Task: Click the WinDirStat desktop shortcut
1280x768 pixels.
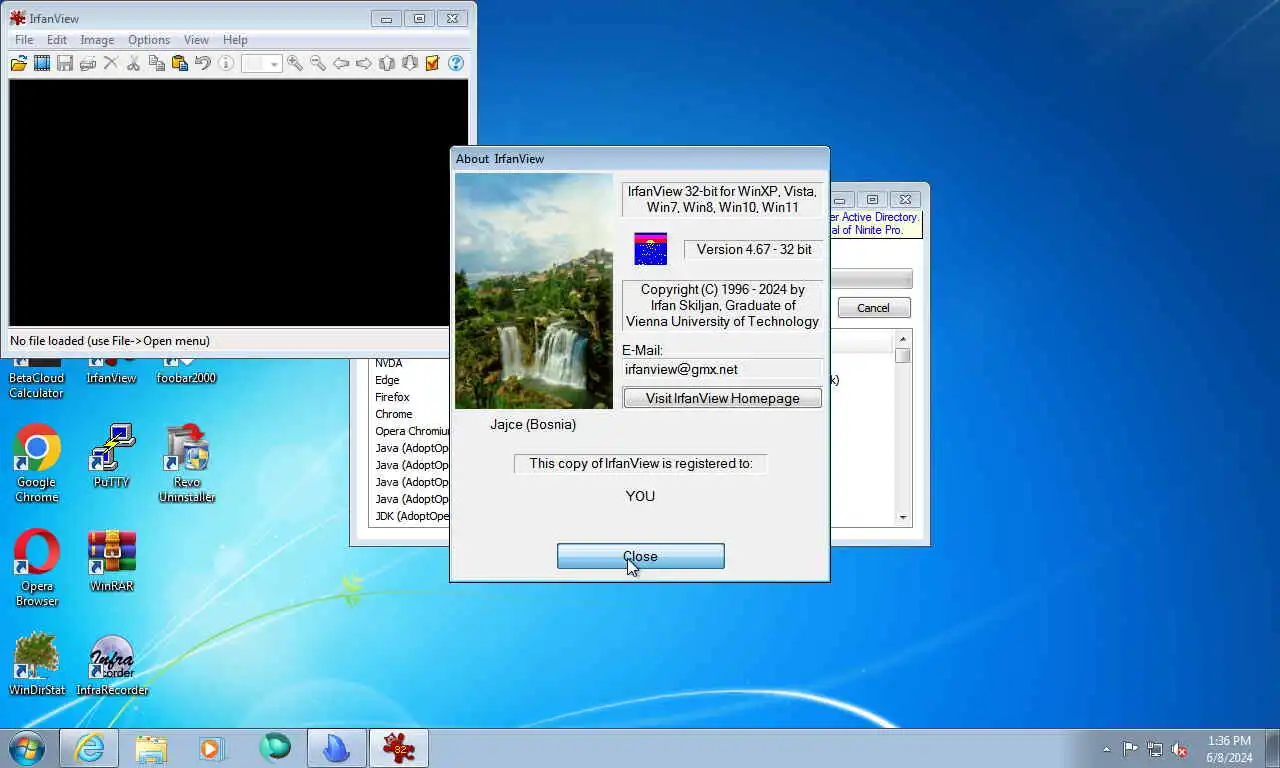Action: [37, 664]
